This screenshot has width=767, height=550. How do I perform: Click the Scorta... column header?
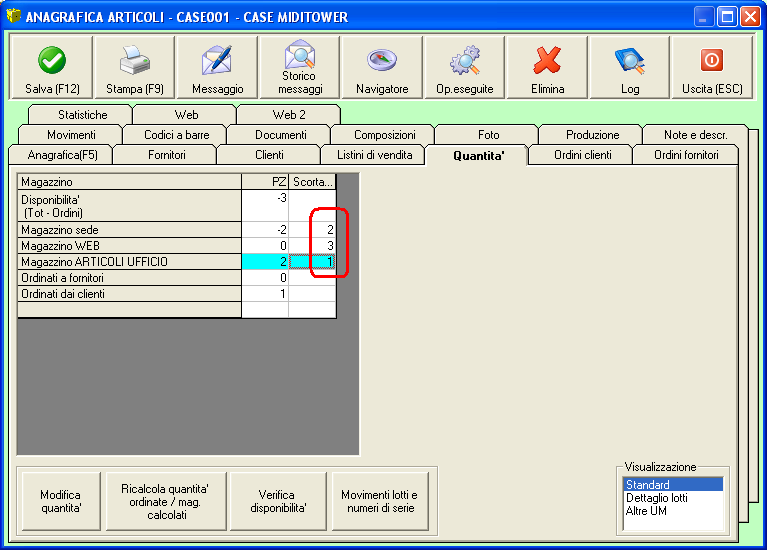tap(312, 182)
